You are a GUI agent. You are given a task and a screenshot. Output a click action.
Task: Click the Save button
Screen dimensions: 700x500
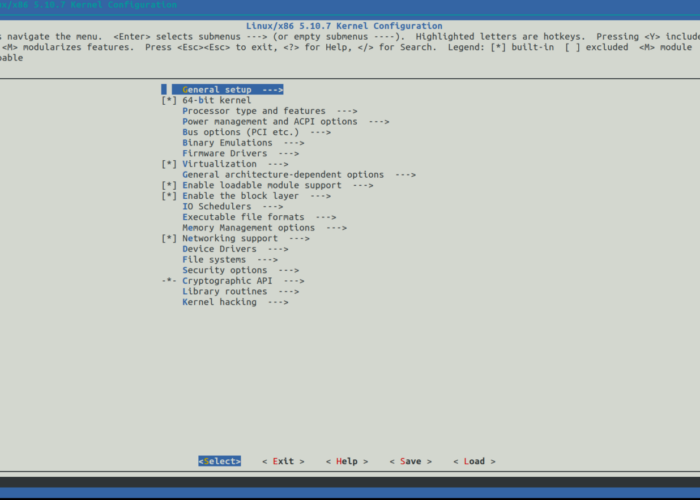pos(410,461)
